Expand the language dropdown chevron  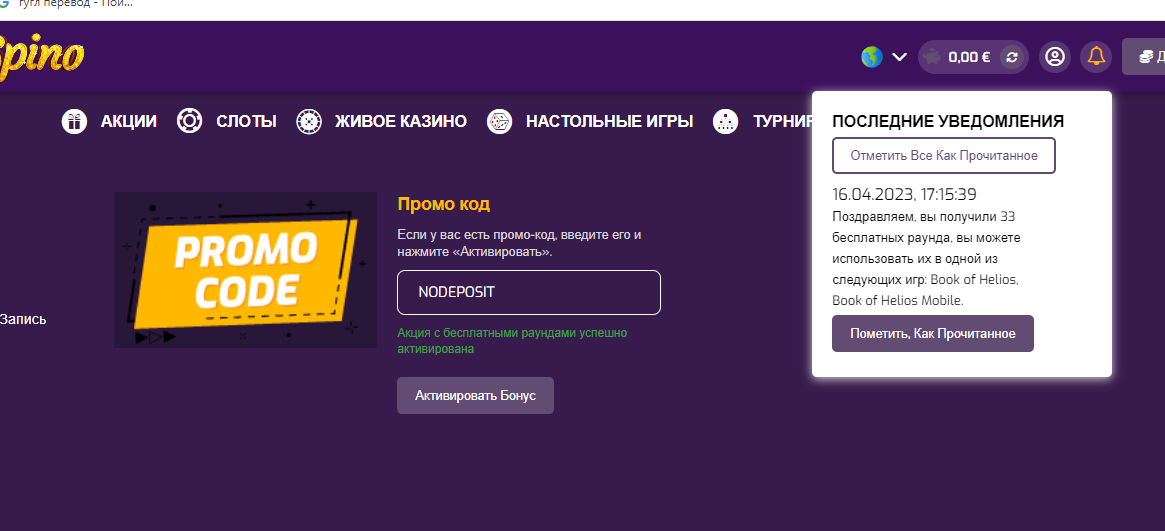(x=899, y=57)
